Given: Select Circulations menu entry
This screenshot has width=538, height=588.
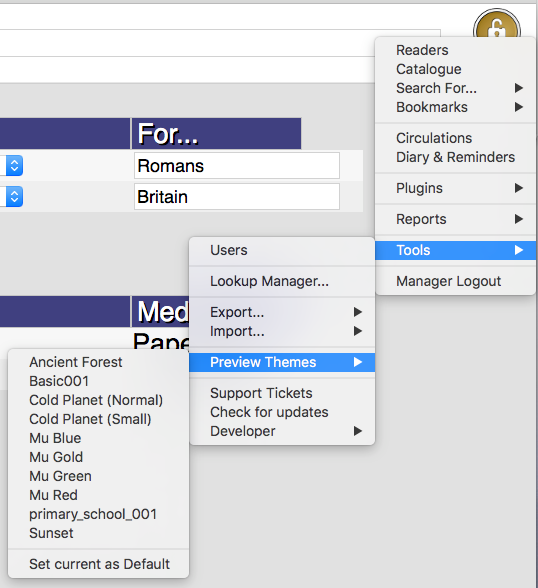Looking at the screenshot, I should (x=434, y=138).
